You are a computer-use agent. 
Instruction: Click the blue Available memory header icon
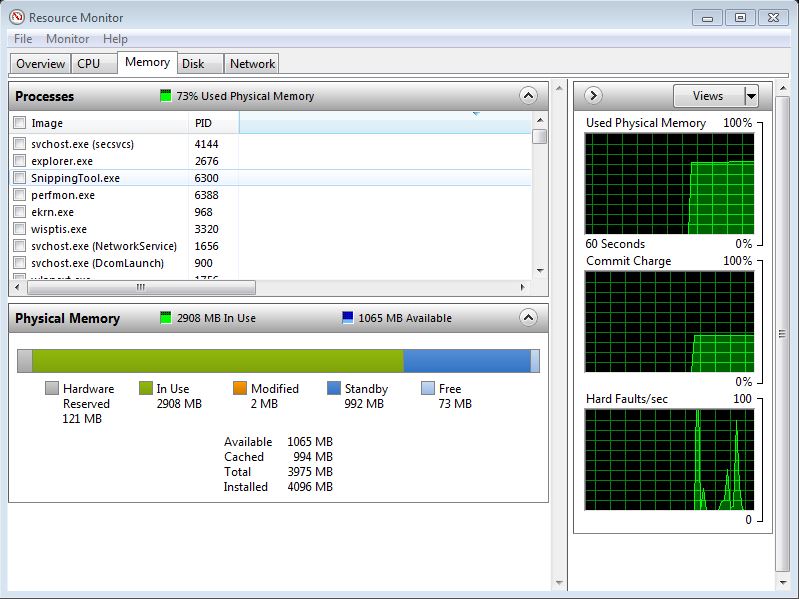tap(348, 318)
